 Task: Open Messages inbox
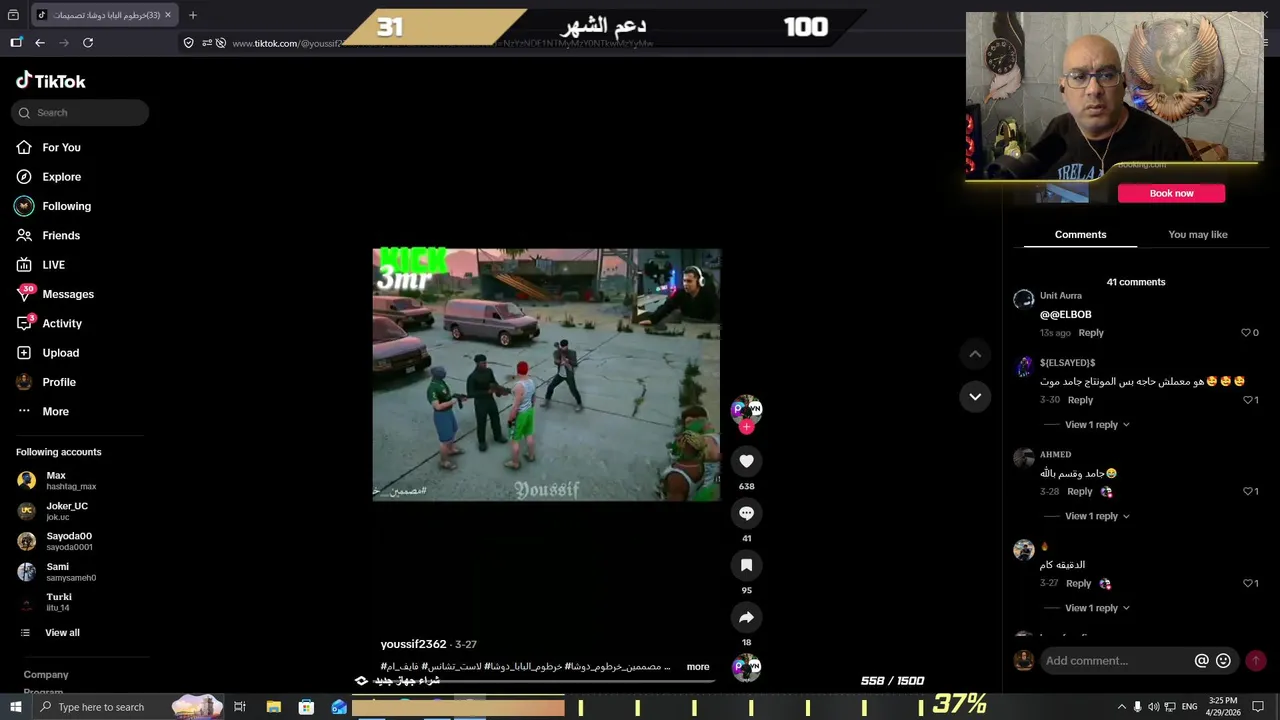point(54,294)
